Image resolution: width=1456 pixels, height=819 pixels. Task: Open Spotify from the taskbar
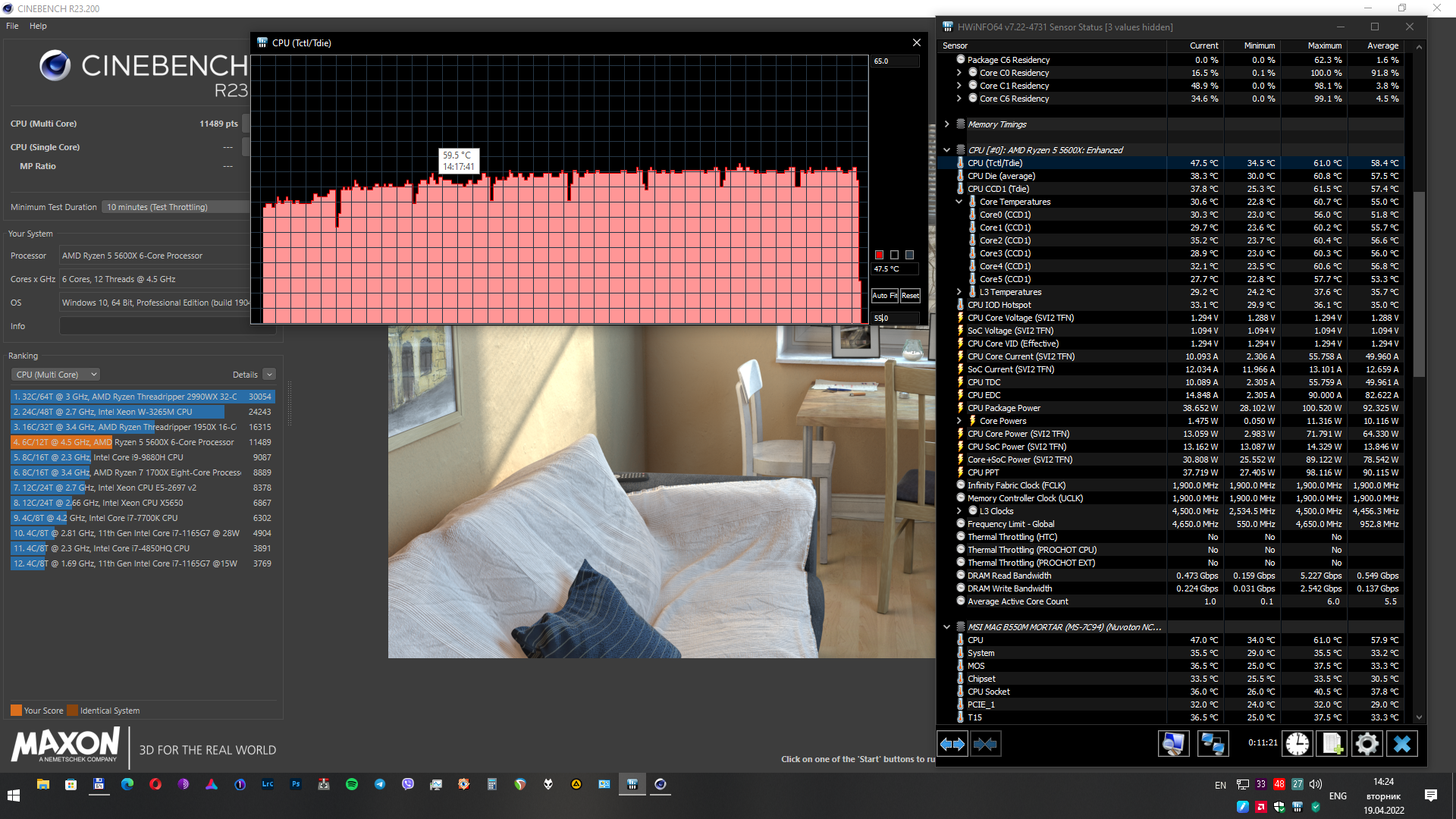point(352,784)
